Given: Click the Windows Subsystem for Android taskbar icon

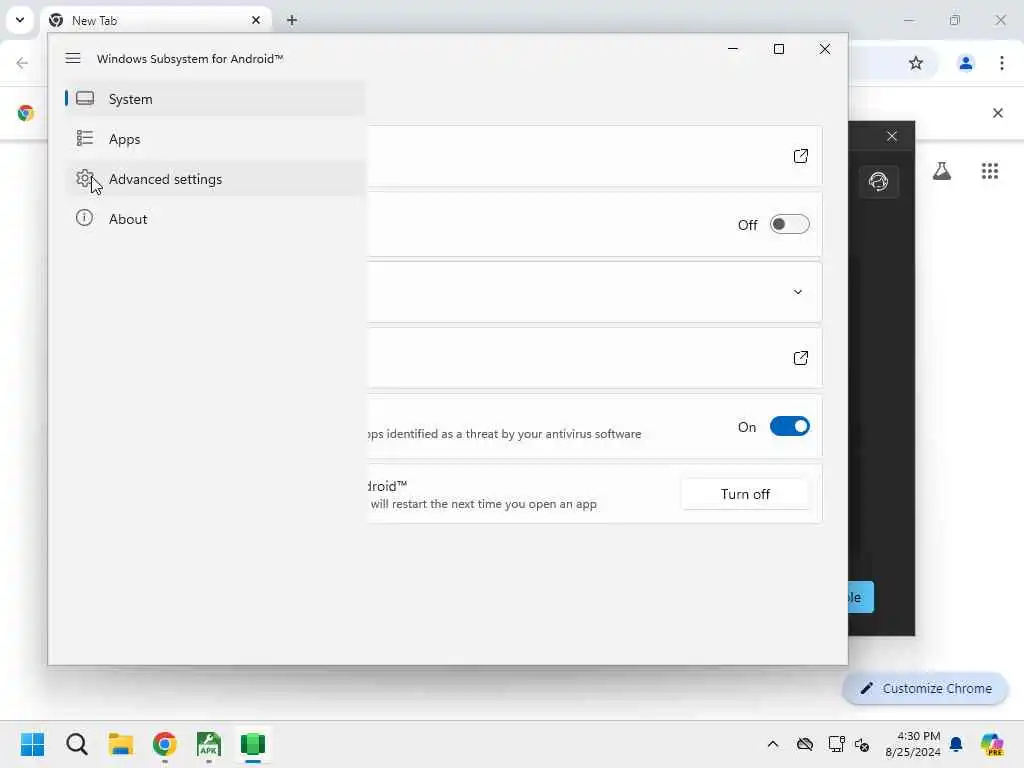Looking at the screenshot, I should 253,744.
